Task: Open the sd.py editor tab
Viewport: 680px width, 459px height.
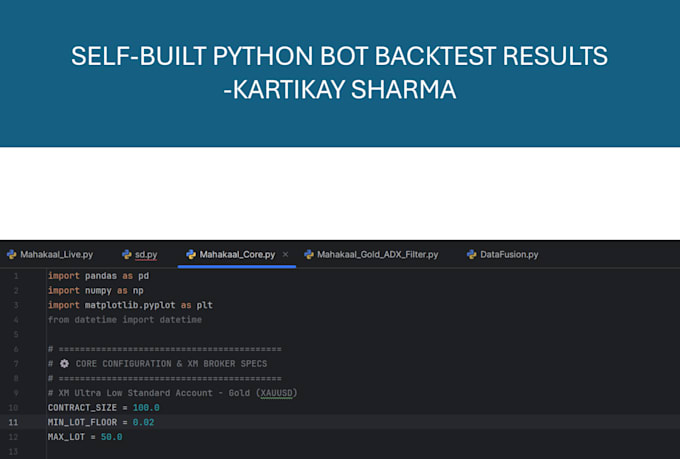Action: [x=140, y=255]
